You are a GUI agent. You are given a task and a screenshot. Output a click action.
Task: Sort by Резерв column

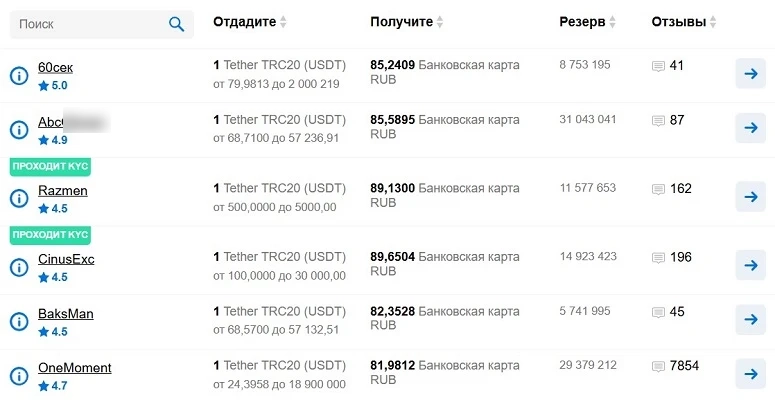(587, 22)
